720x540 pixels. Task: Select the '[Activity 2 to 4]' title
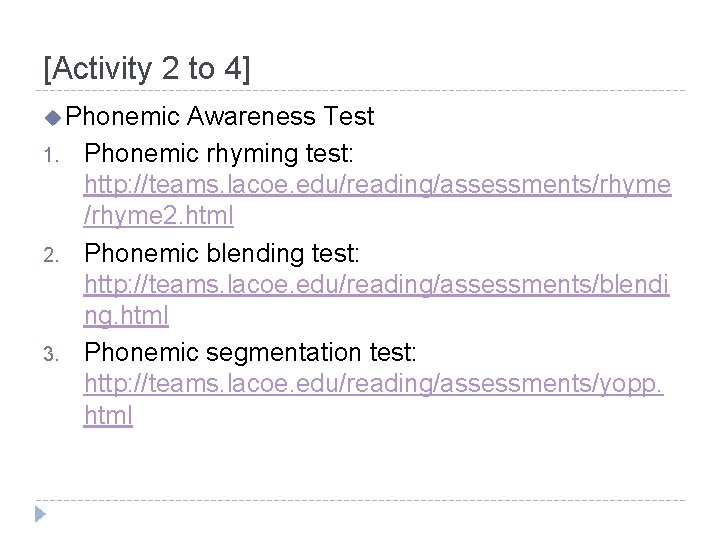coord(147,69)
